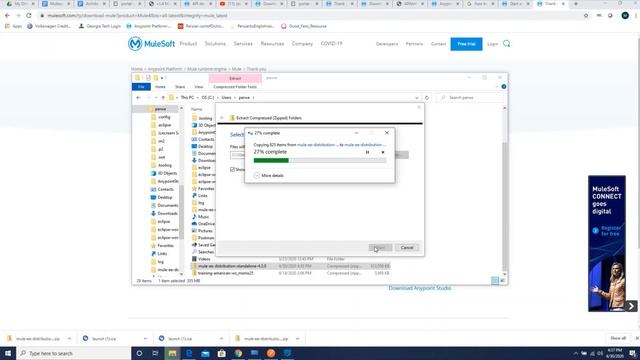Advance the MuleSoft CONNECT ad arrow
The width and height of the screenshot is (640, 360).
click(631, 305)
